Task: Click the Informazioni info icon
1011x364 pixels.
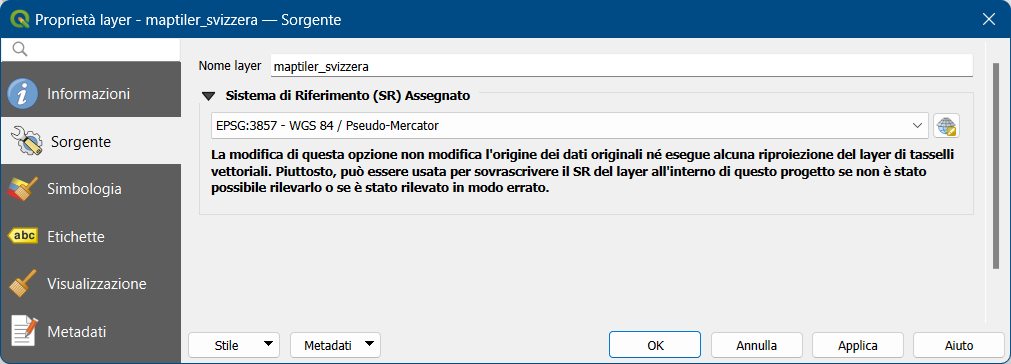Action: click(x=23, y=94)
